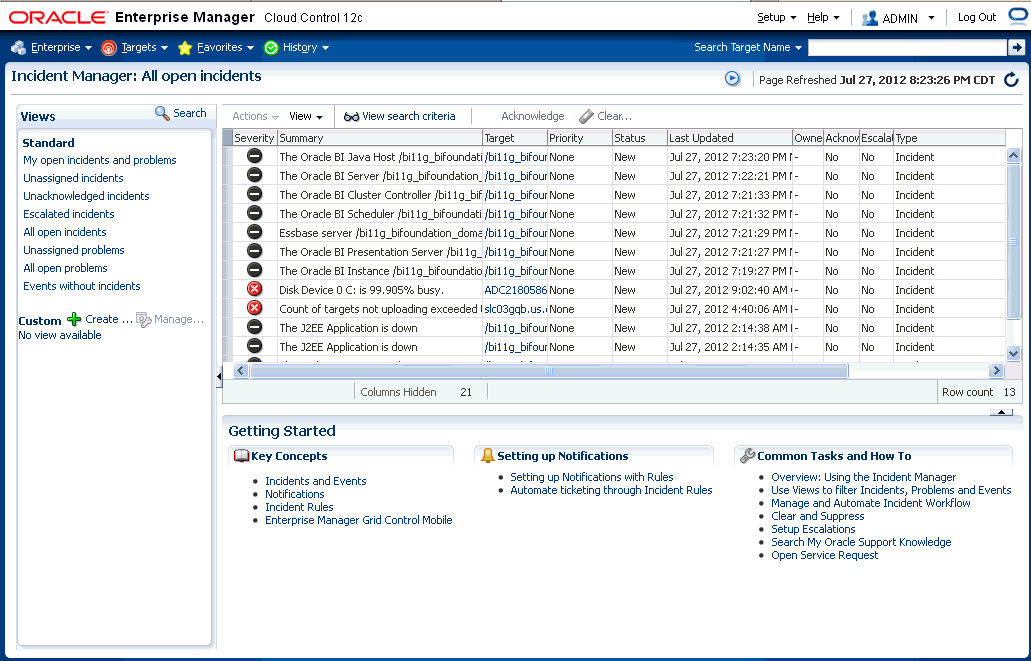Click the search arrow go button
The image size is (1031, 661).
tap(1017, 47)
